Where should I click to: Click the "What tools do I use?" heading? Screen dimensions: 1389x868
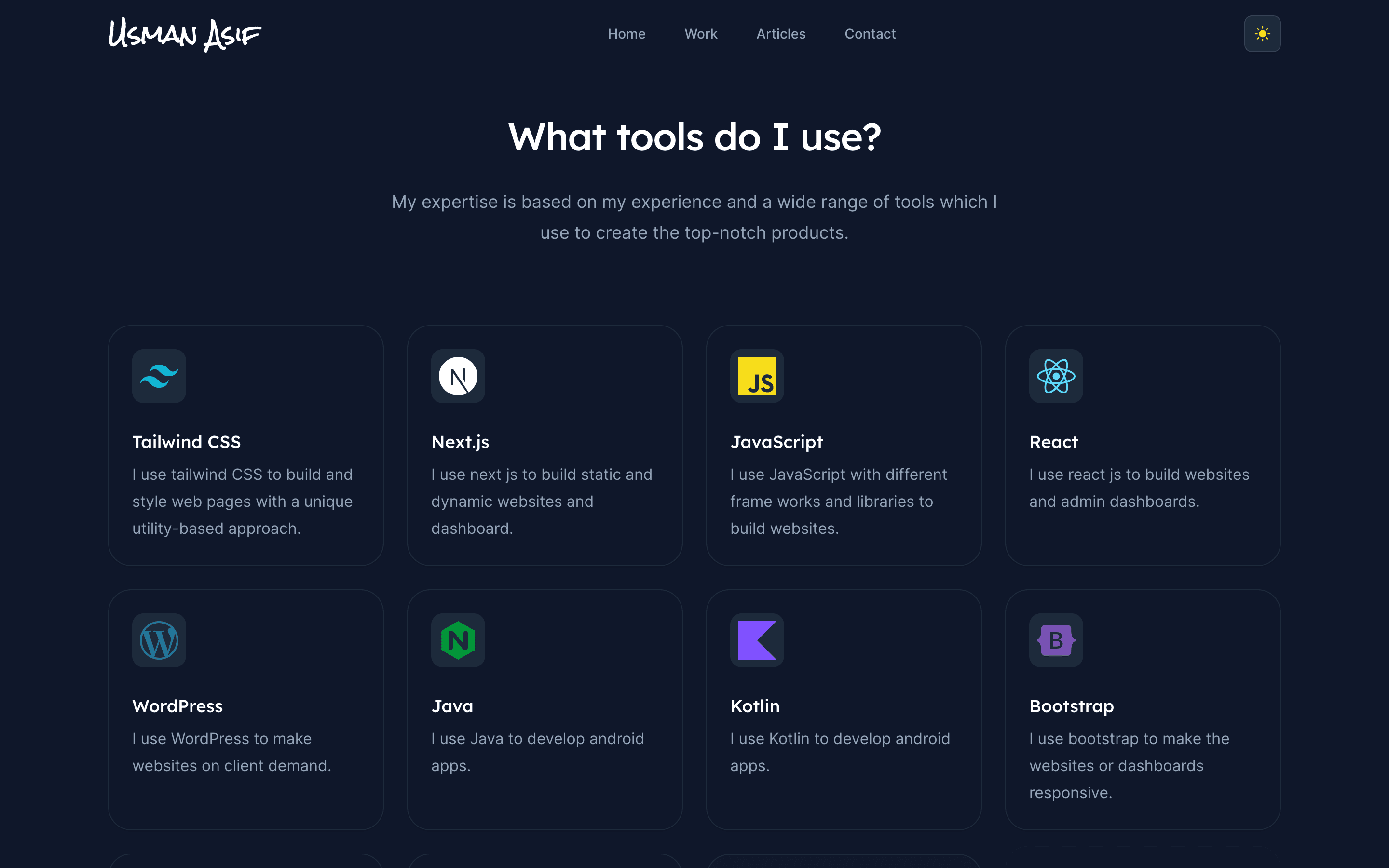[x=694, y=137]
